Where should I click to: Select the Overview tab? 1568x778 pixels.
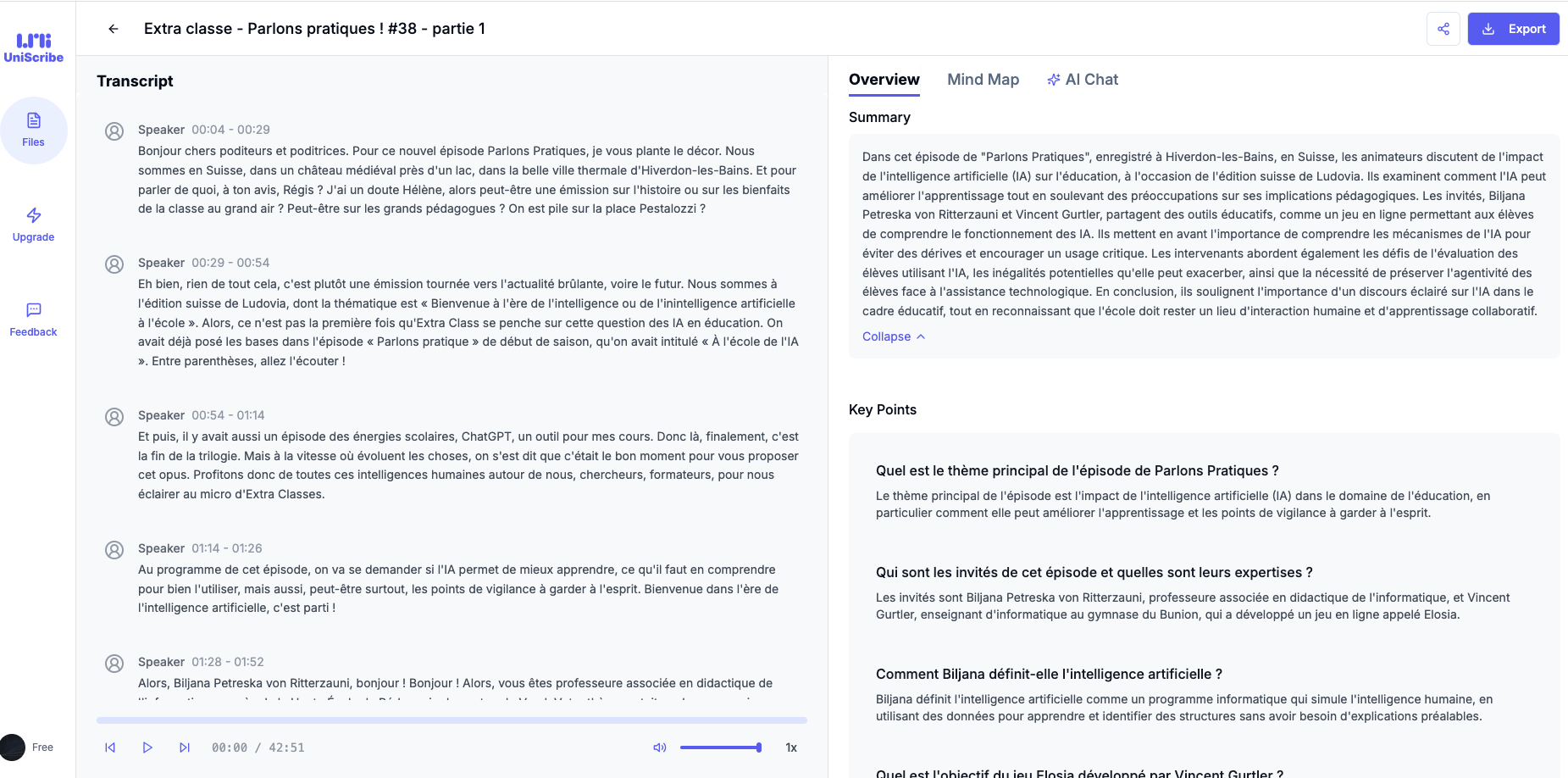pyautogui.click(x=884, y=80)
